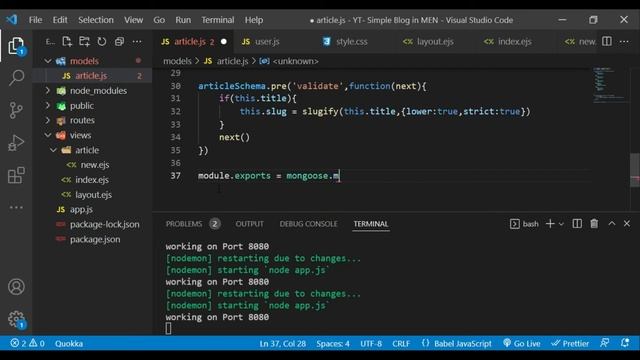Change CRLF end of line sequence
The width and height of the screenshot is (640, 360).
pyautogui.click(x=401, y=343)
